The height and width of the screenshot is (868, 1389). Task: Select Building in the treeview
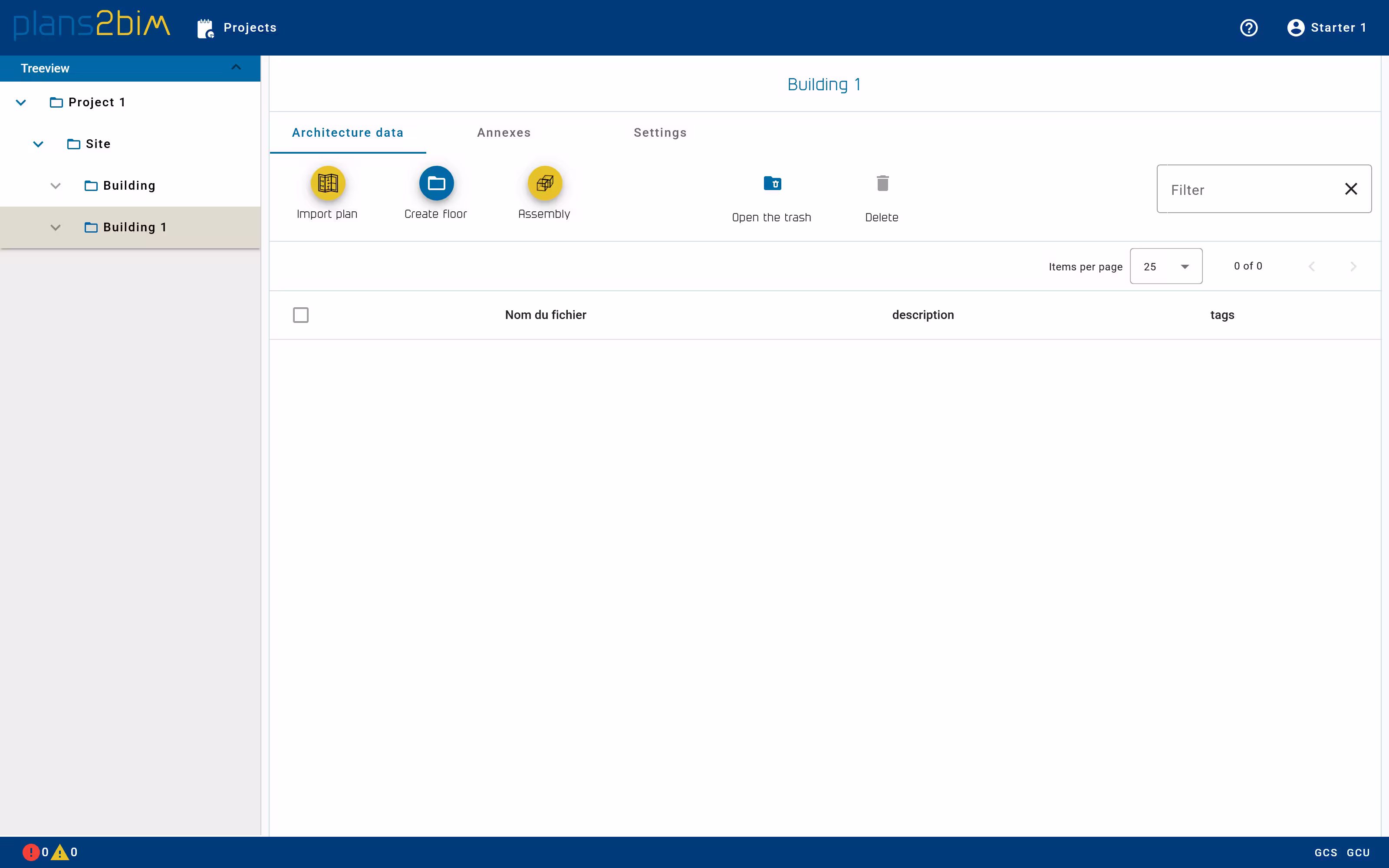pos(129,185)
